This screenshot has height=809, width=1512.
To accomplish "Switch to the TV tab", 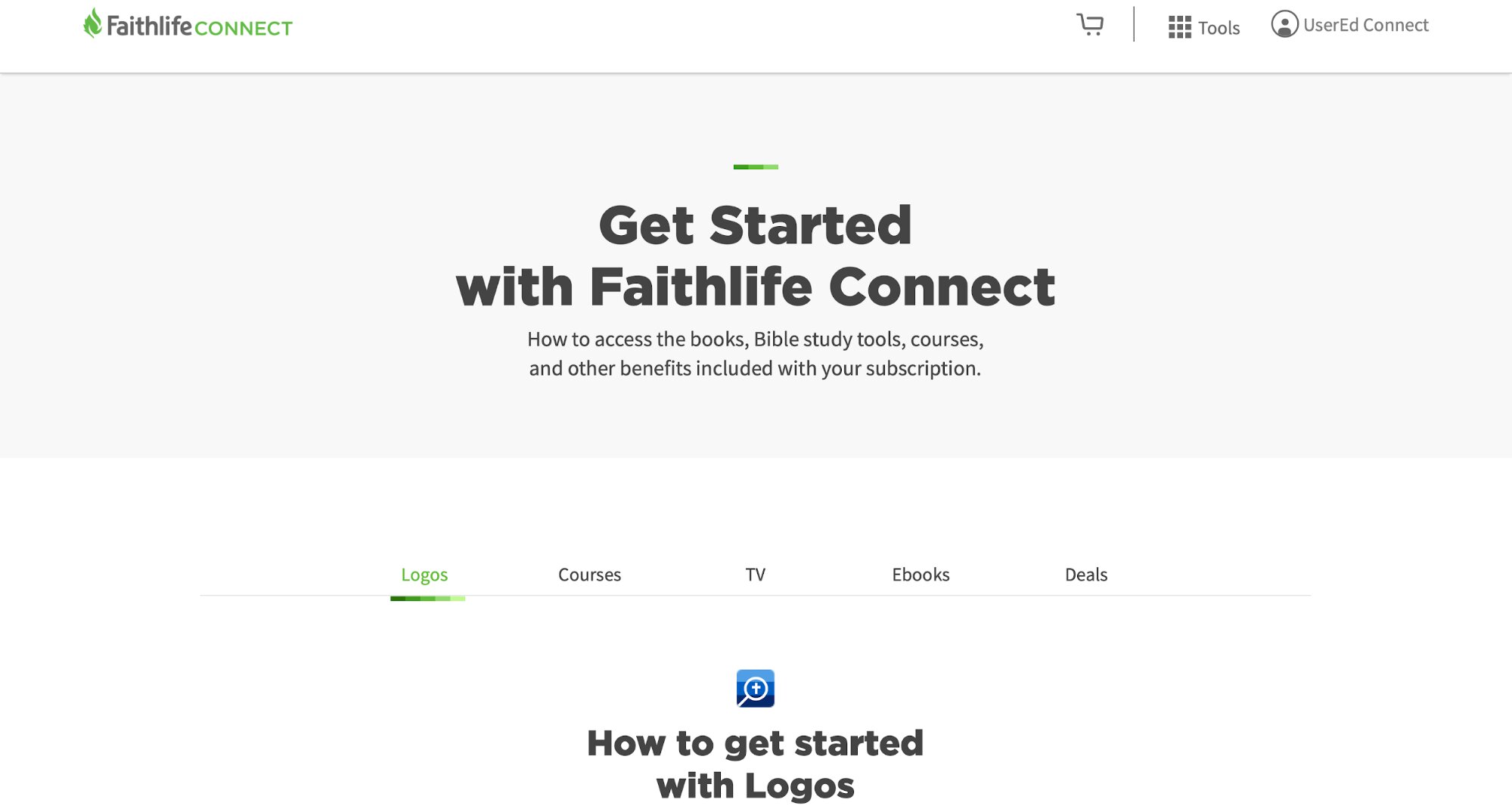I will click(x=755, y=575).
